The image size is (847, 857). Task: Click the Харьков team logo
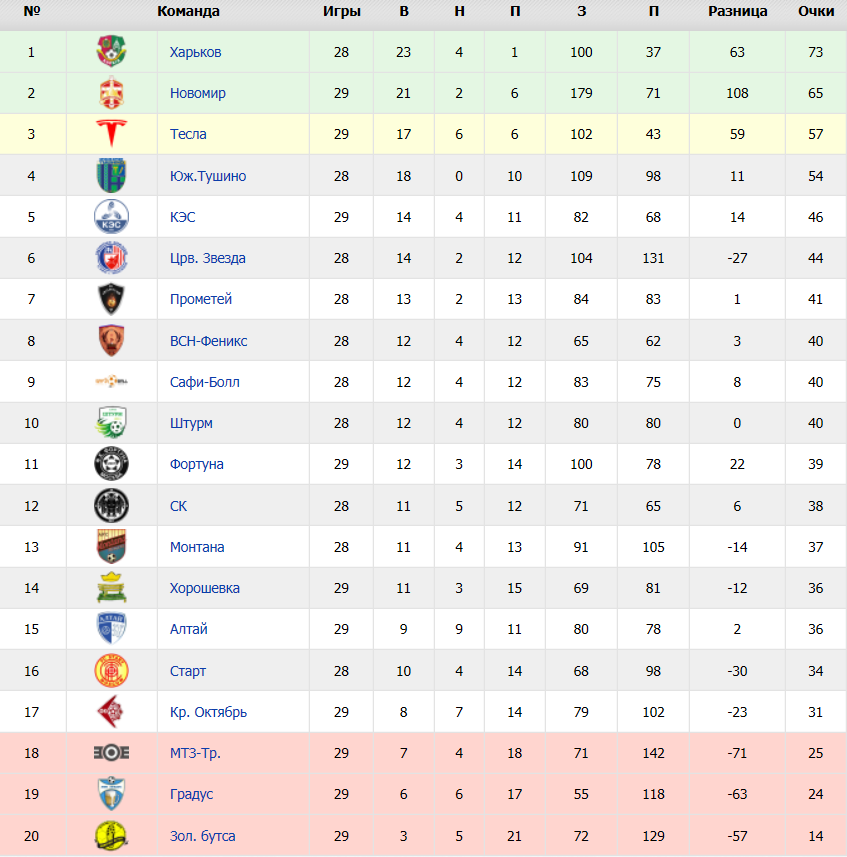click(111, 51)
